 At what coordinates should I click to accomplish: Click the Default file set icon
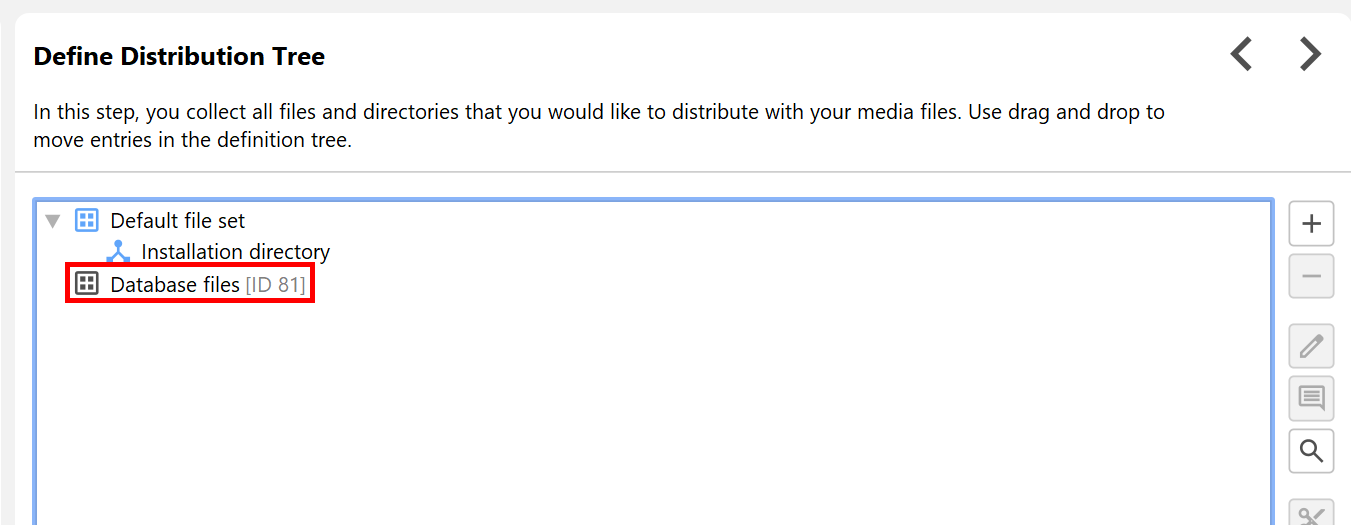[87, 221]
